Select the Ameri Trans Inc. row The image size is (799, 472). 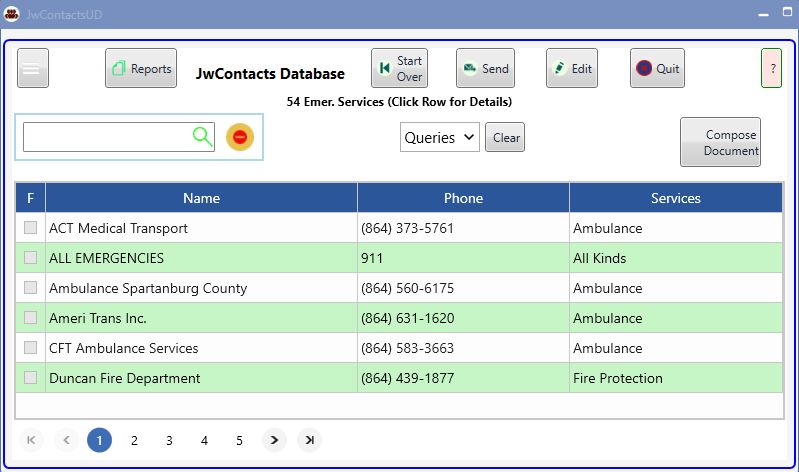click(x=399, y=318)
